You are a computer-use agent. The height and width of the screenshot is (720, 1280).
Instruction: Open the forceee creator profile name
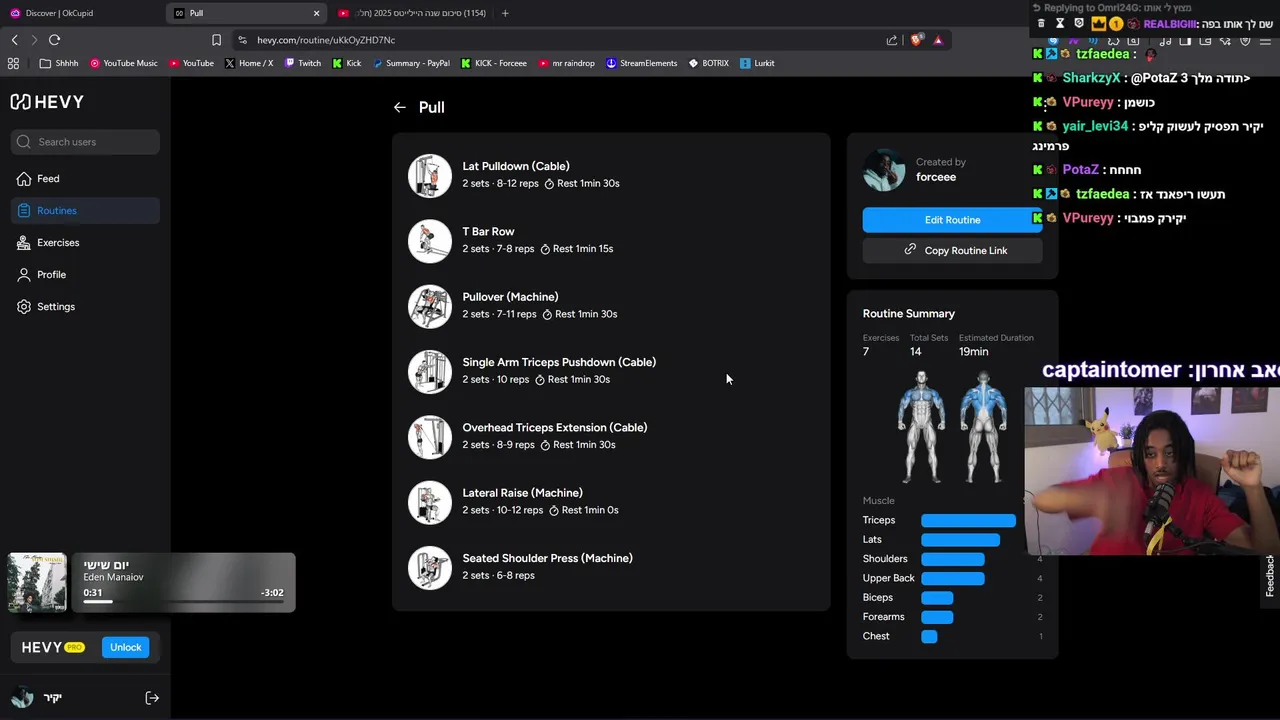pyautogui.click(x=936, y=177)
